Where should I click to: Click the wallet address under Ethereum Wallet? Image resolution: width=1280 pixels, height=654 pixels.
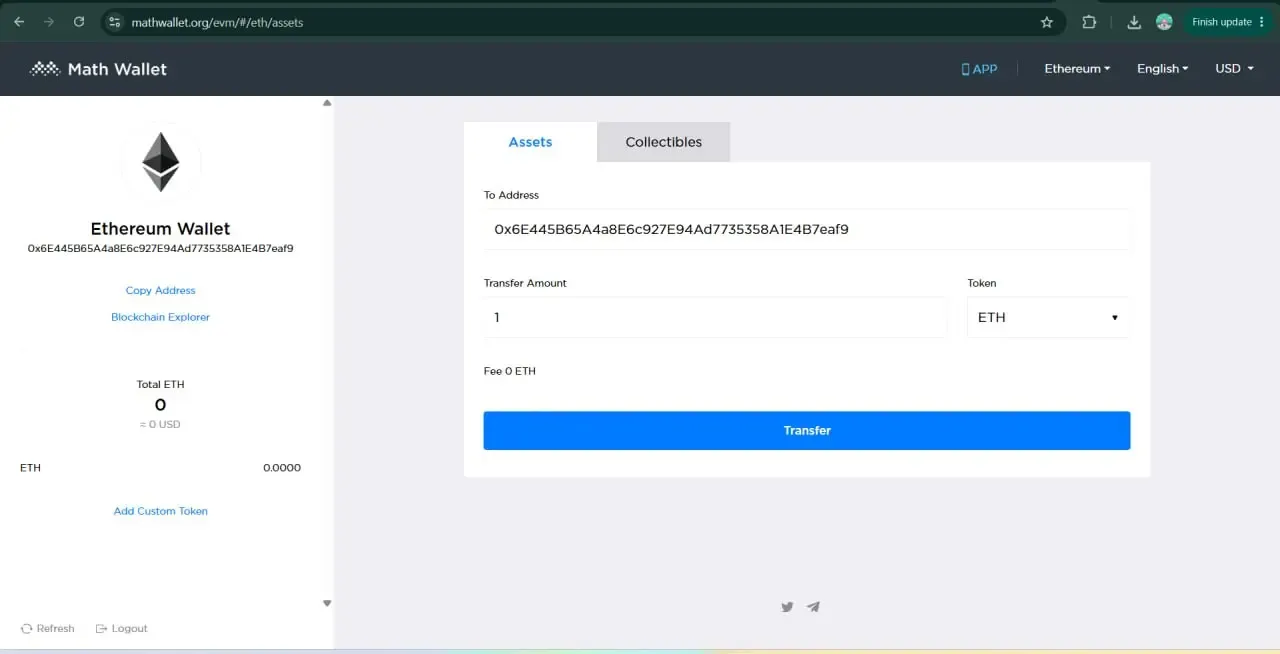point(161,248)
